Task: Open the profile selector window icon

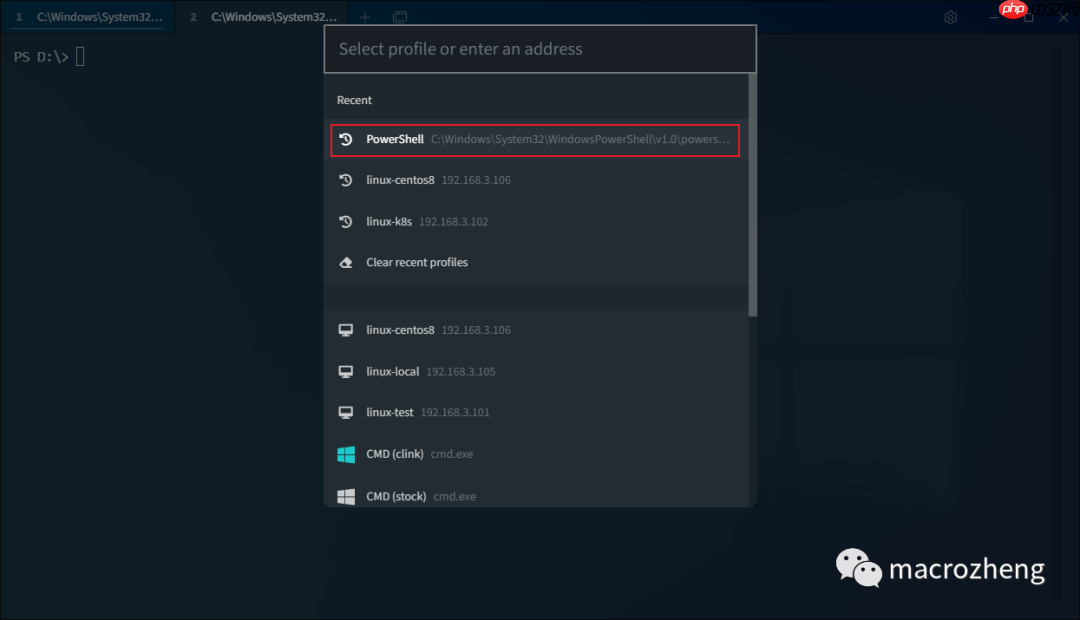Action: coord(400,17)
